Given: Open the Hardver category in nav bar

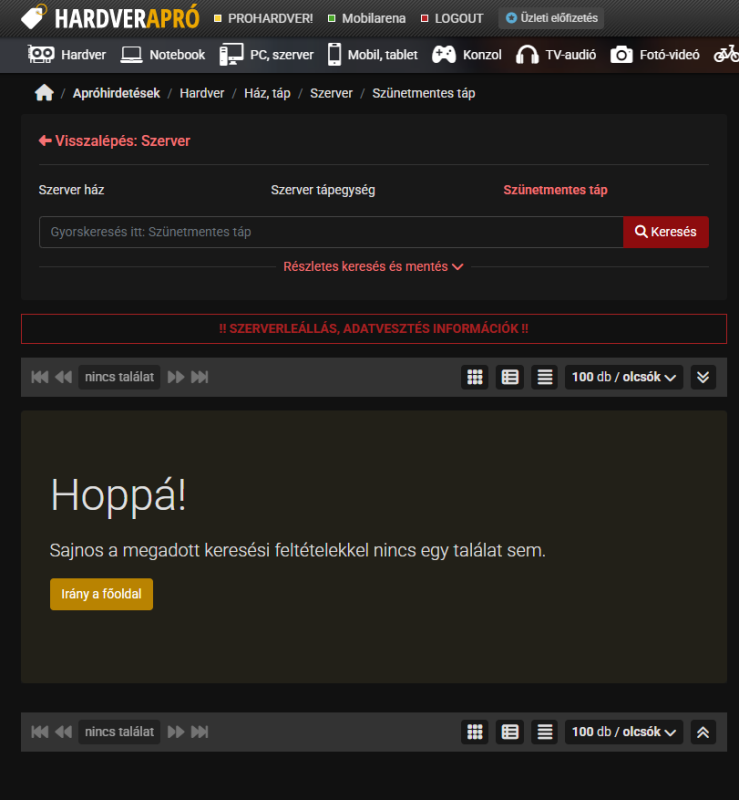Looking at the screenshot, I should click(66, 55).
